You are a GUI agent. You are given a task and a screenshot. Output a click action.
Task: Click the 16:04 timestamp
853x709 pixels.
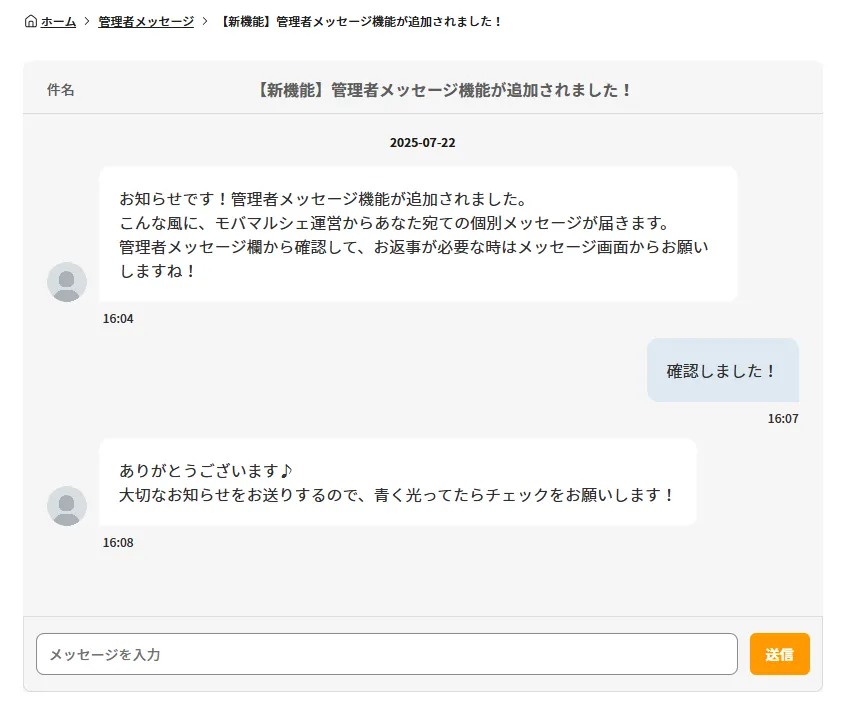118,319
